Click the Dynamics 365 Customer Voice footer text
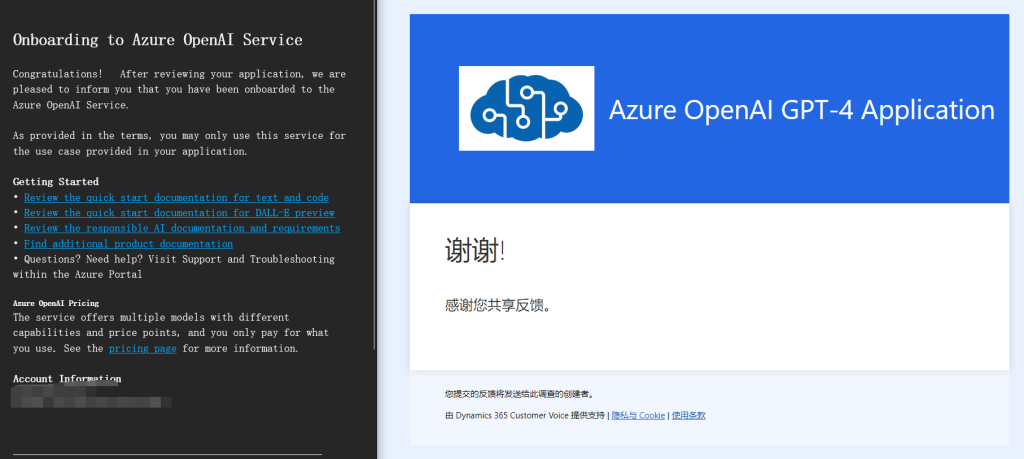This screenshot has width=1024, height=459. pos(525,415)
